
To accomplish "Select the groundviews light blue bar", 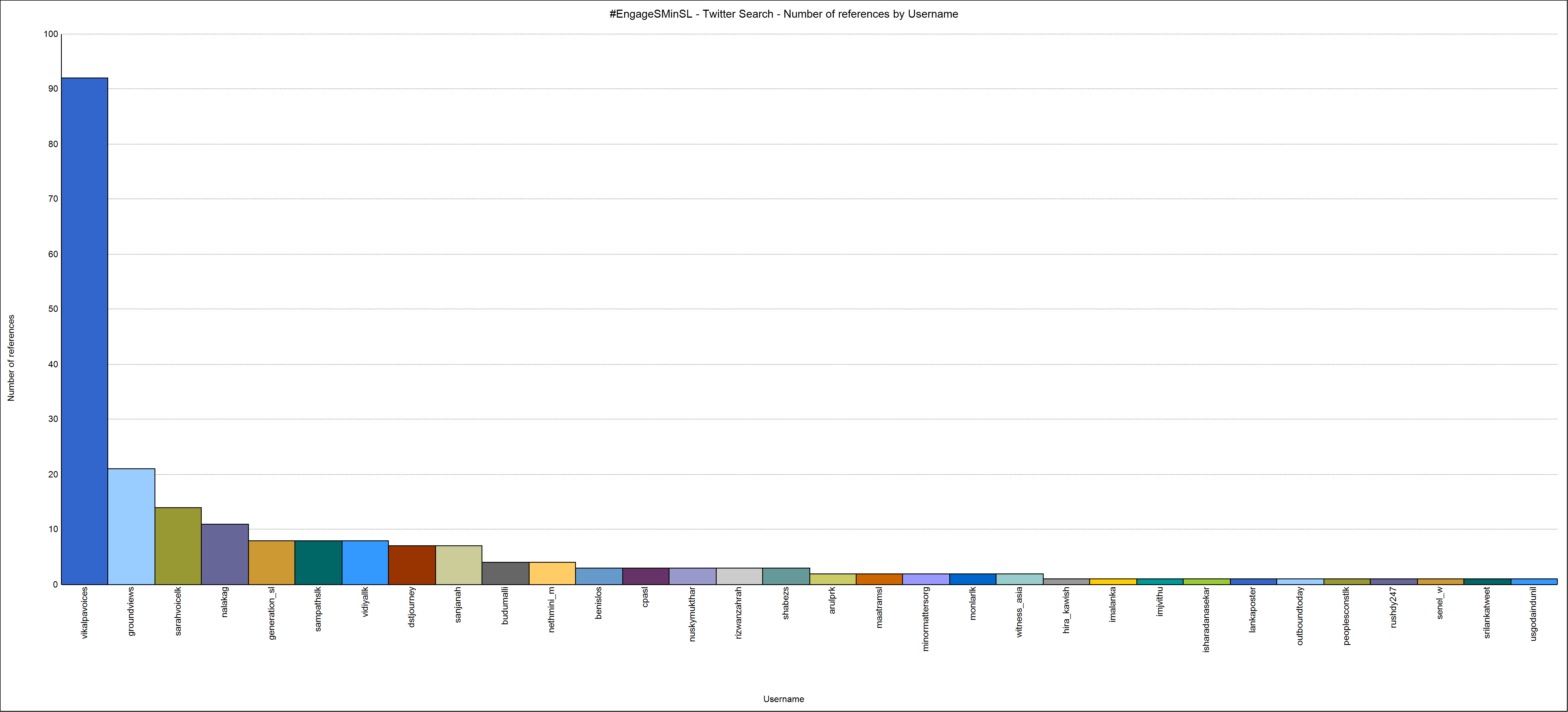I will 131,526.
